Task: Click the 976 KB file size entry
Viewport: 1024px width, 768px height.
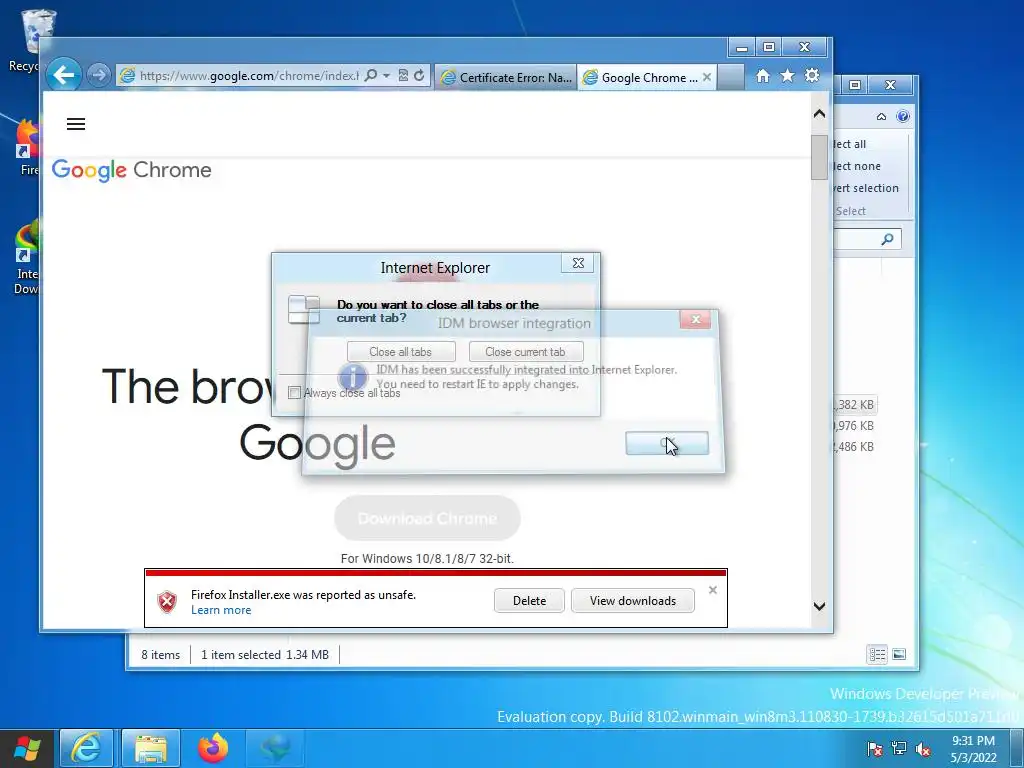Action: [x=854, y=426]
